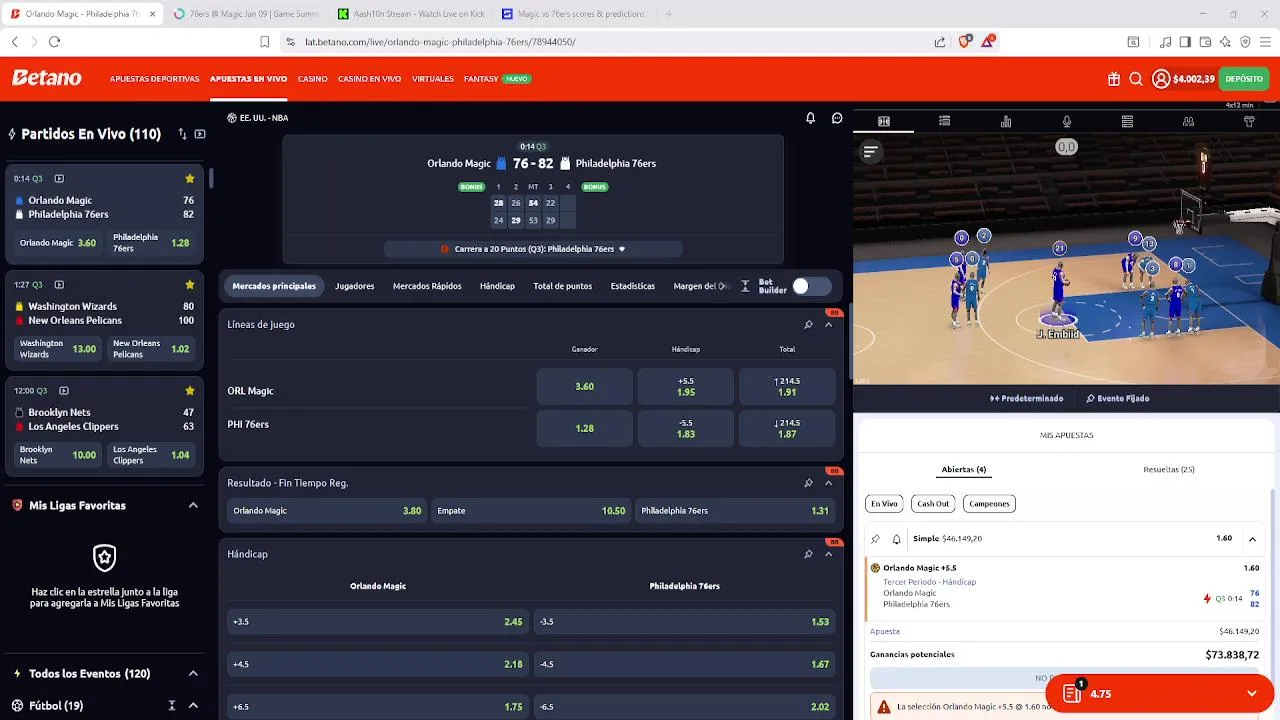
Task: Expand the betslip 4.75 chevron
Action: coord(1252,694)
